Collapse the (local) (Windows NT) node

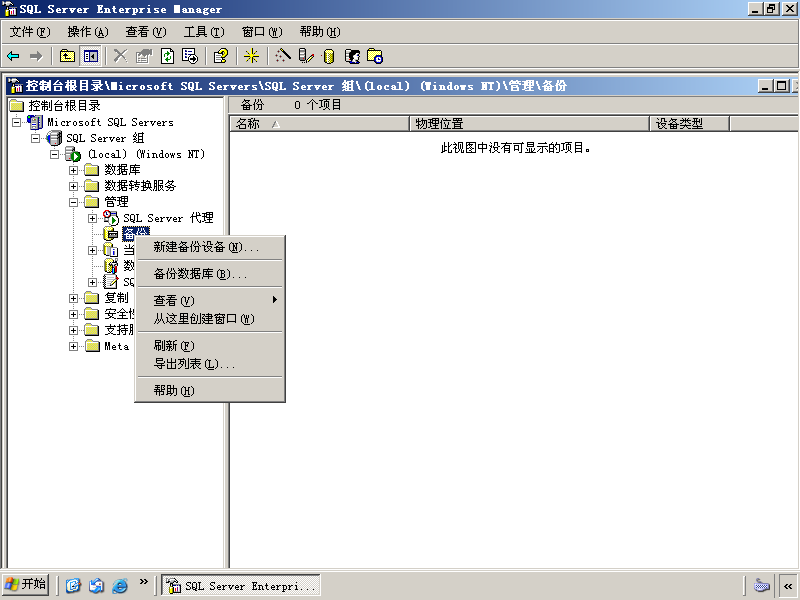pyautogui.click(x=54, y=154)
